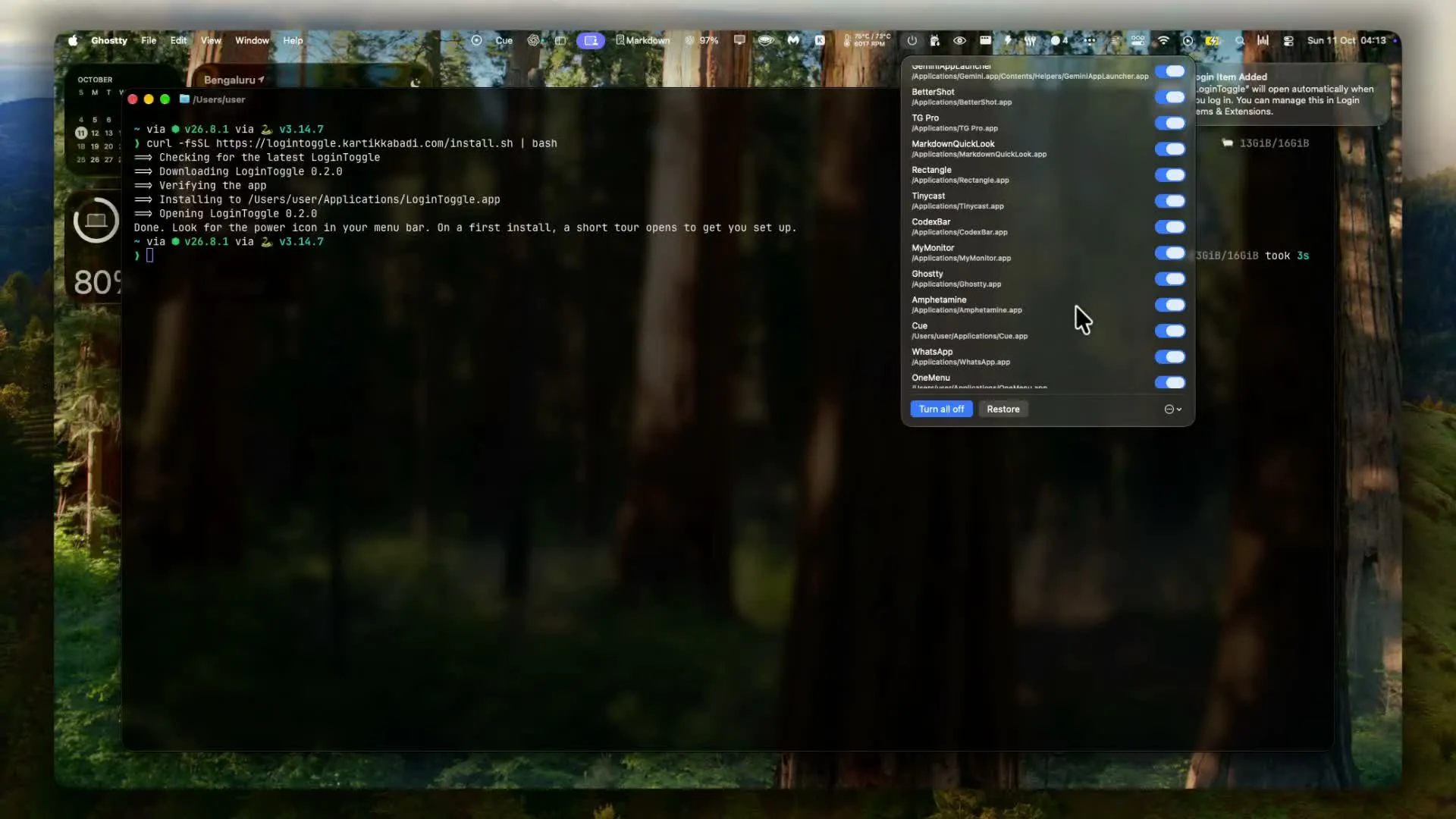Click the lightning bolt menu bar icon

[1008, 40]
